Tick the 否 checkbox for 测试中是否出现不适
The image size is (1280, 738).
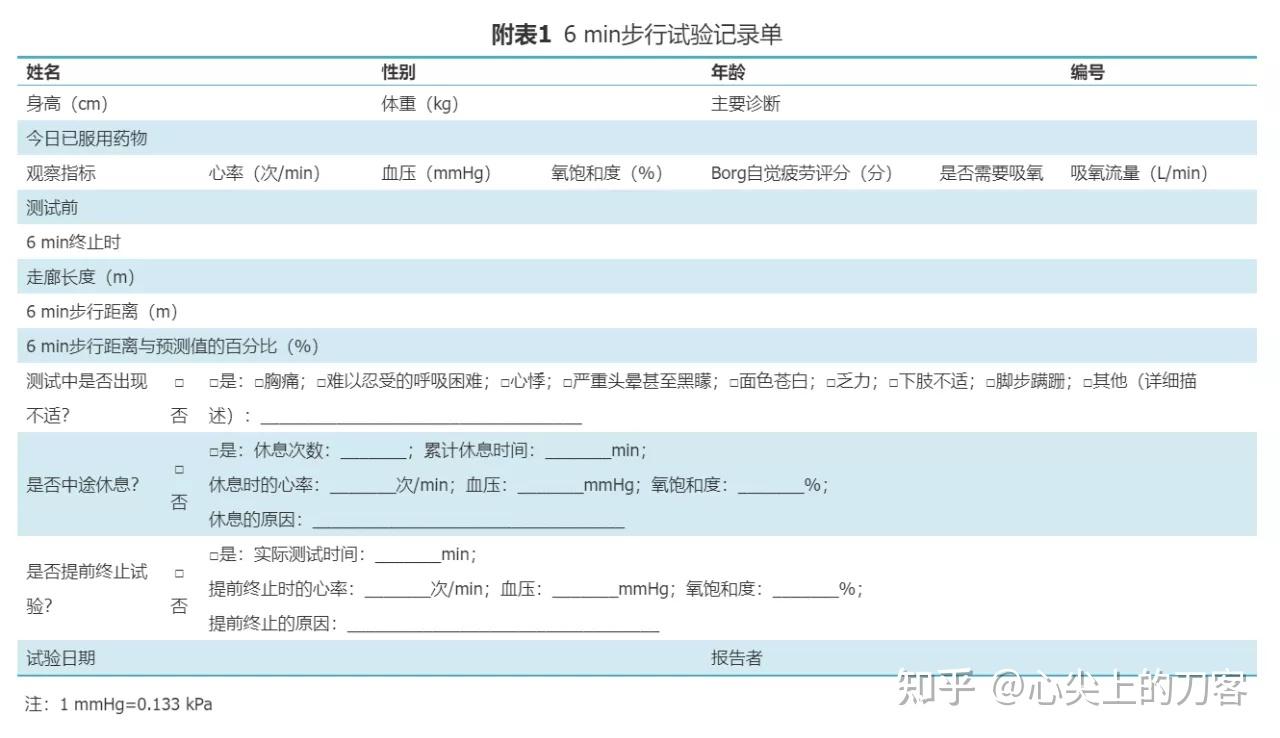click(x=179, y=382)
